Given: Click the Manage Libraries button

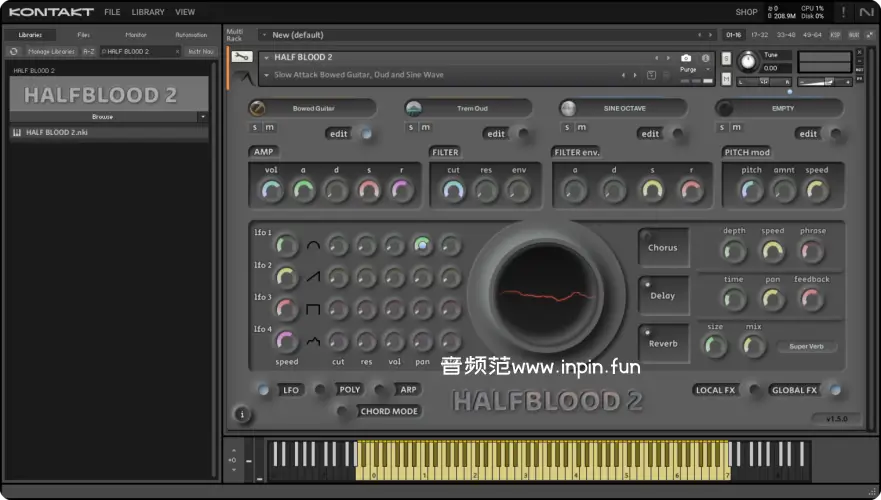Looking at the screenshot, I should [x=51, y=51].
